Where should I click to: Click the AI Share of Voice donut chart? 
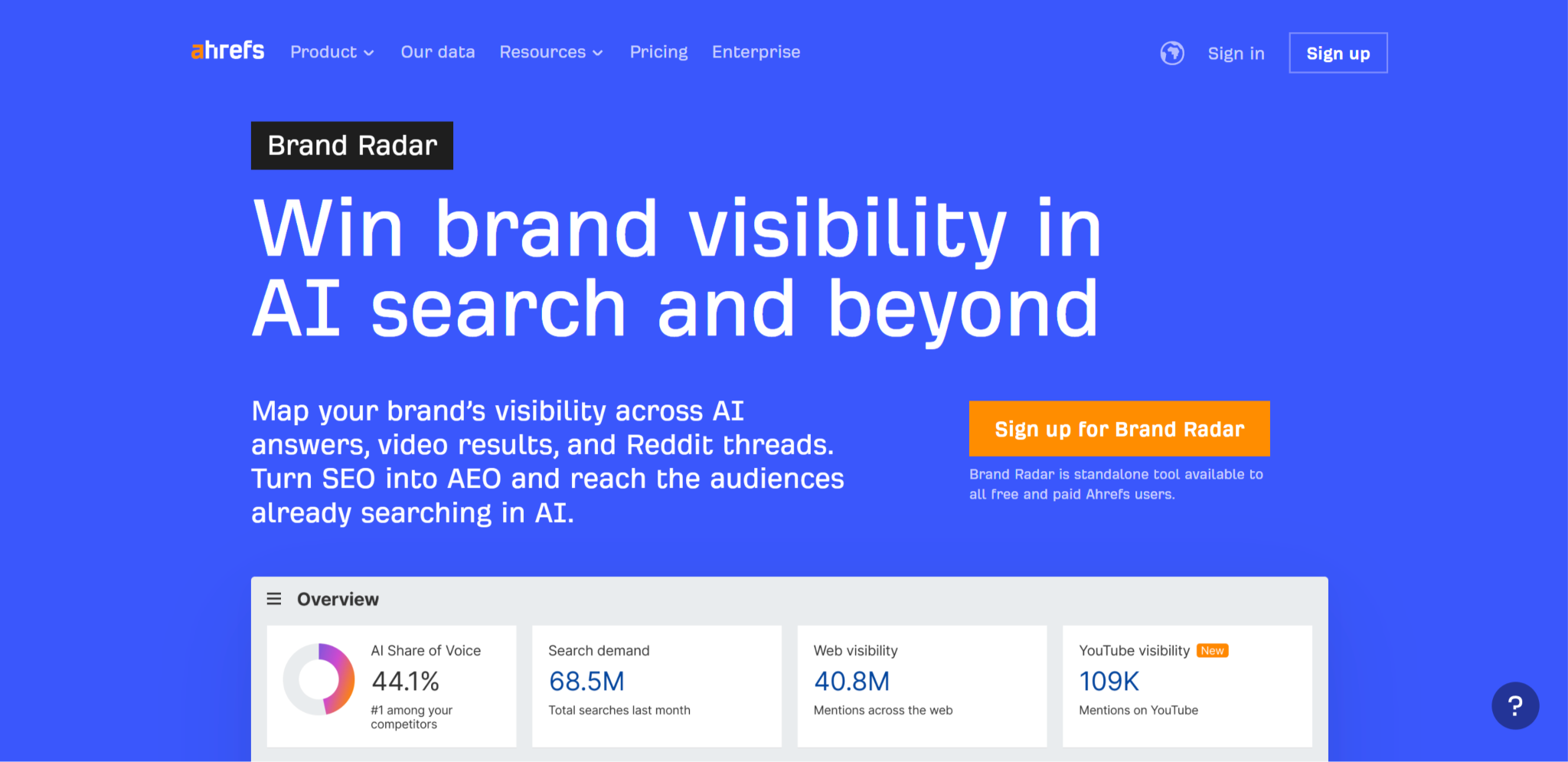(318, 680)
